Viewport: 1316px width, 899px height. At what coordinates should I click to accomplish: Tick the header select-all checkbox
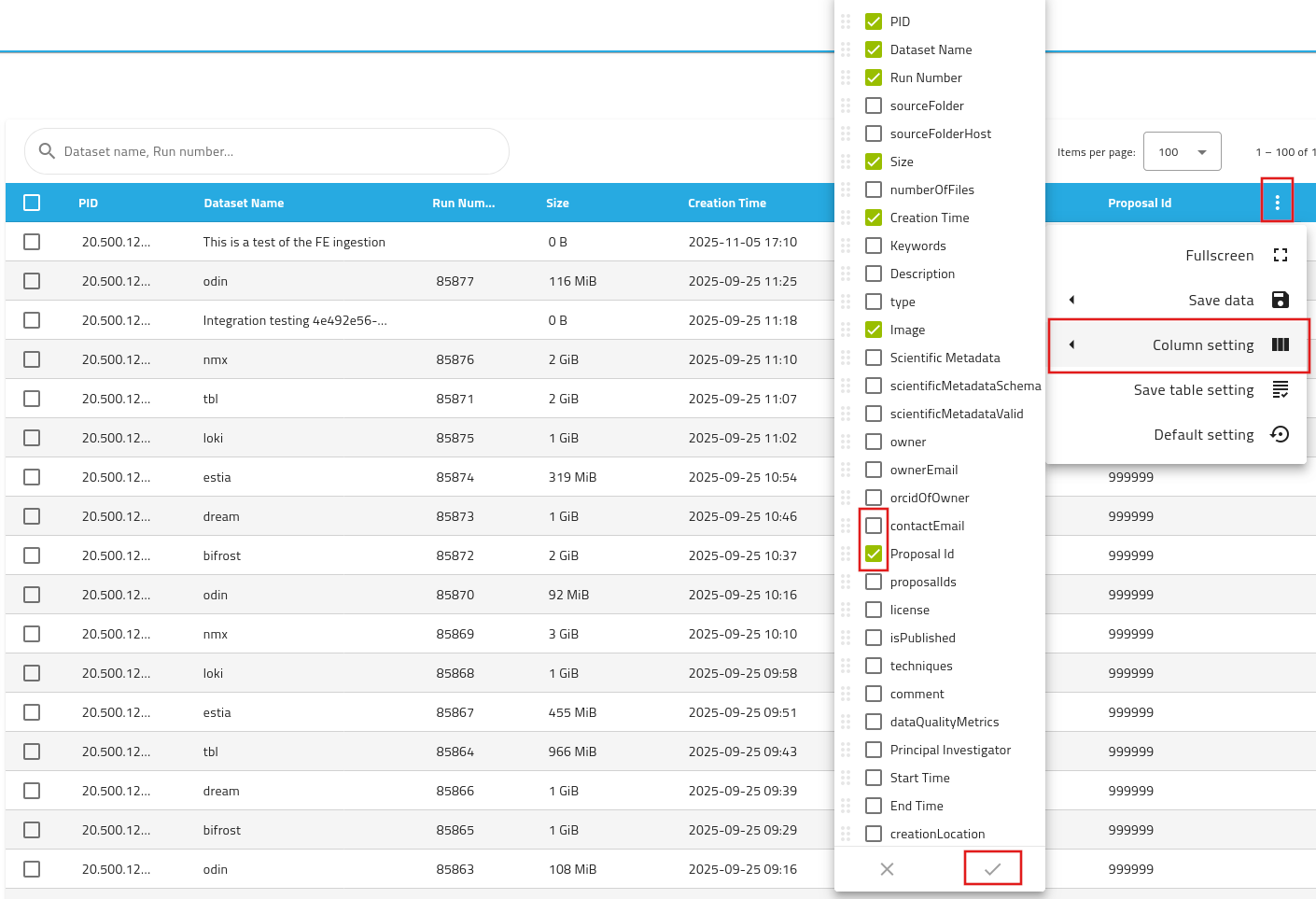click(x=32, y=203)
